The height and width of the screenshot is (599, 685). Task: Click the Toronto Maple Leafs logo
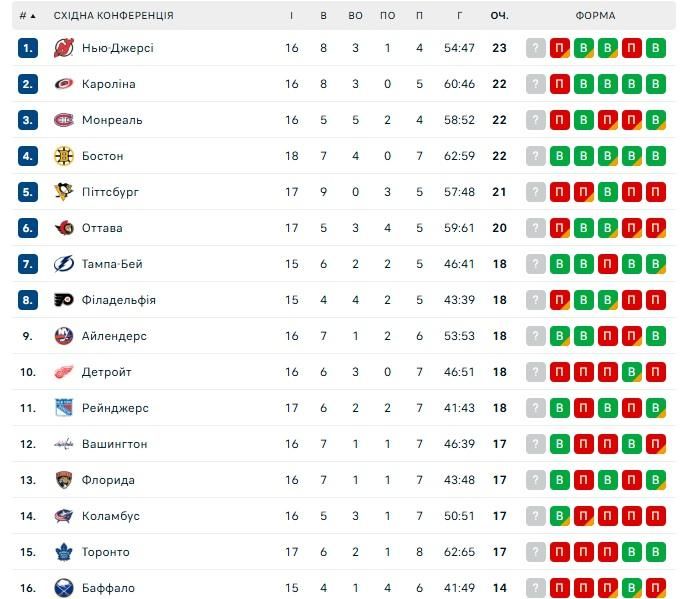click(x=63, y=552)
